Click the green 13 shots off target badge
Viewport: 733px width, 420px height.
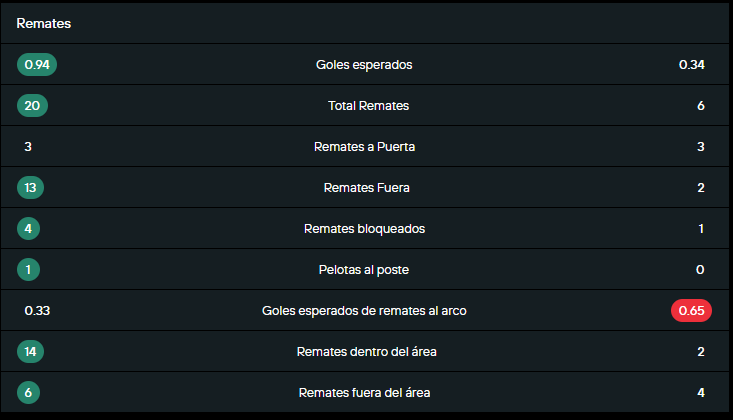[32, 188]
